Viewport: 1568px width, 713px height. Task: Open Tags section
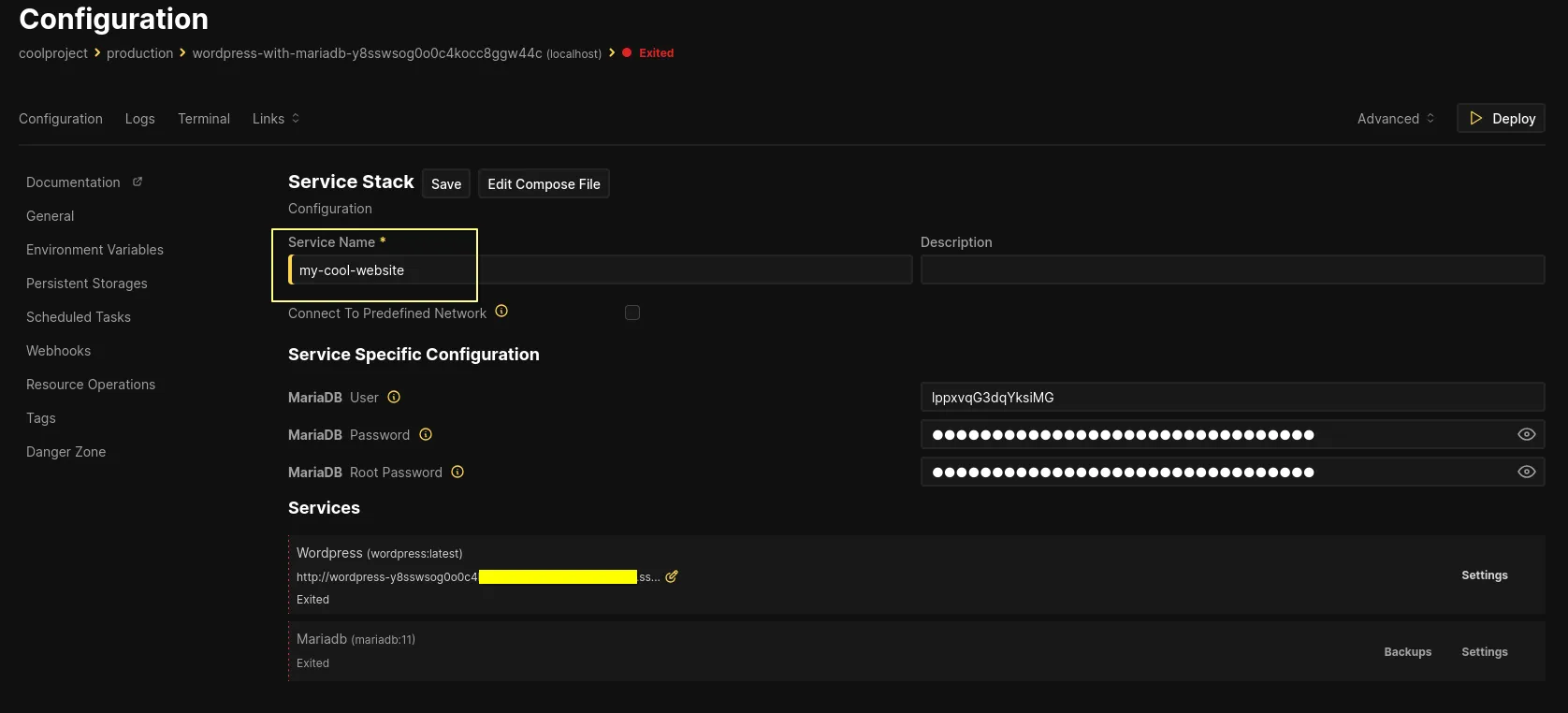click(41, 418)
